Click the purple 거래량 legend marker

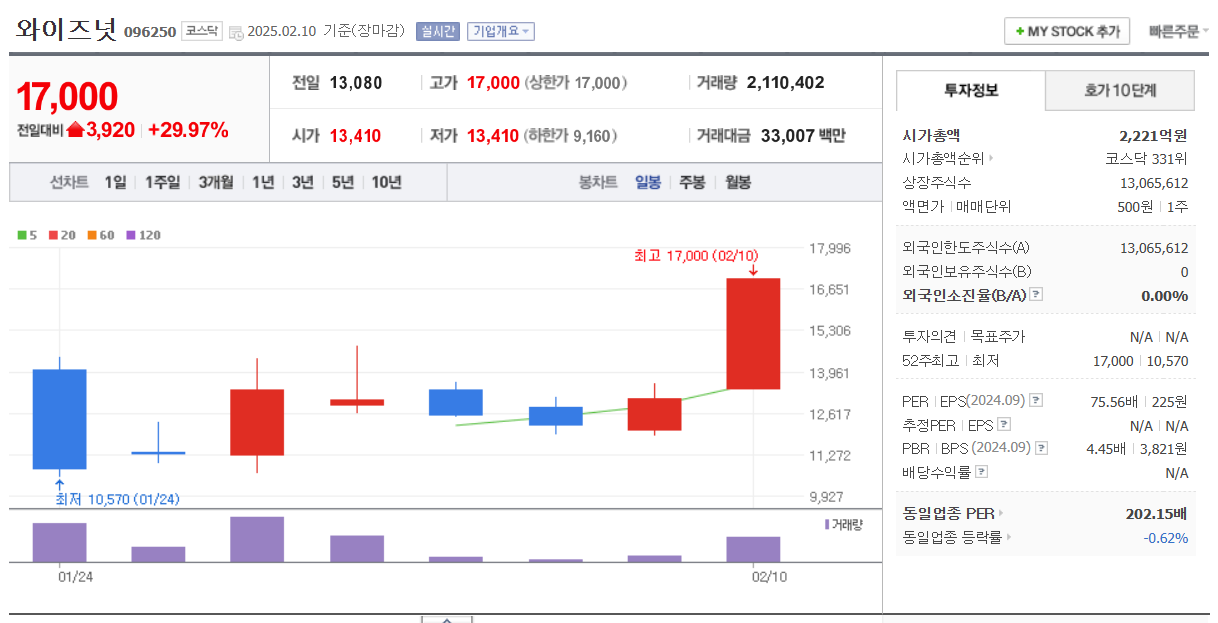tap(827, 524)
